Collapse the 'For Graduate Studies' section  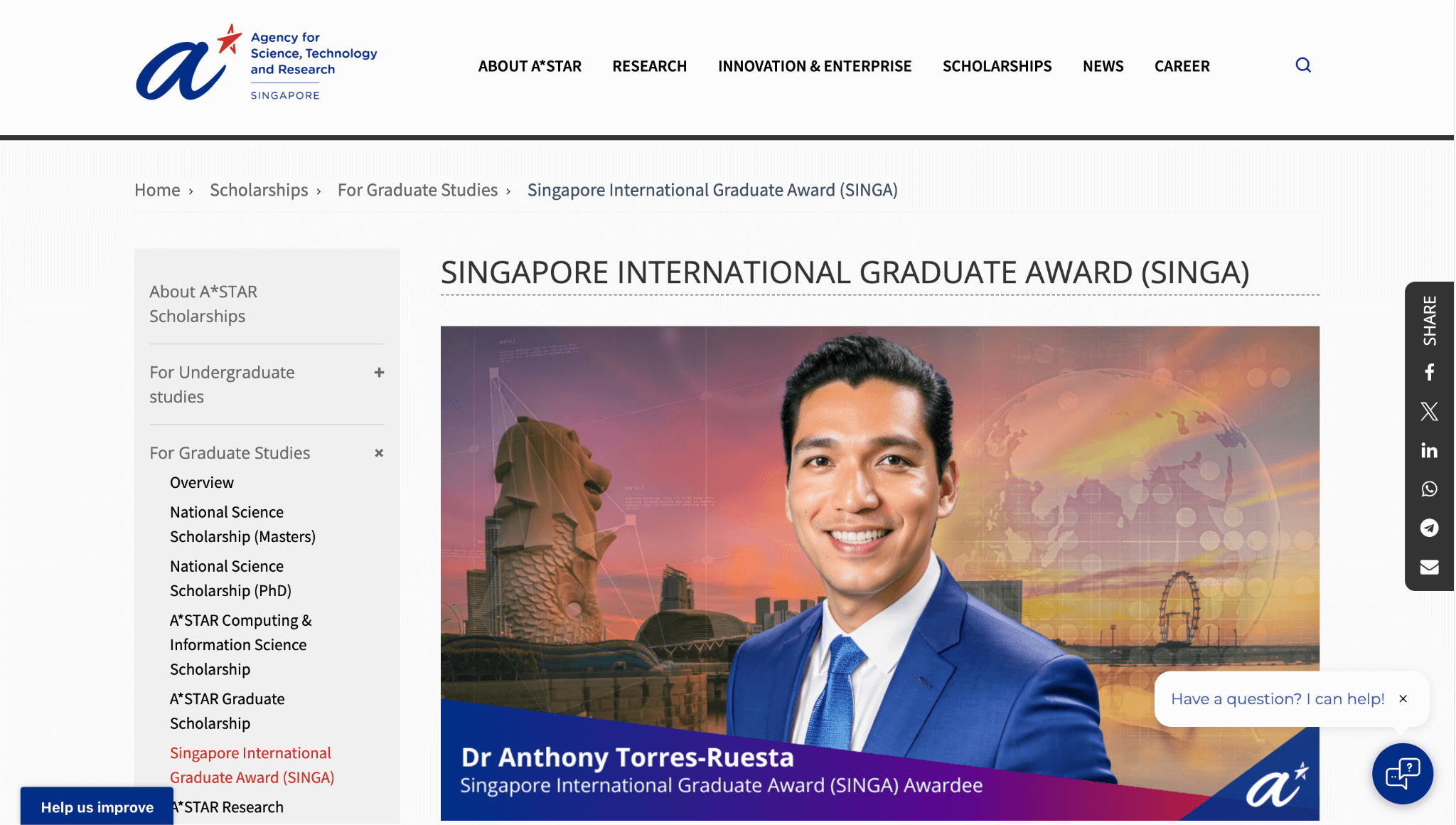tap(379, 453)
